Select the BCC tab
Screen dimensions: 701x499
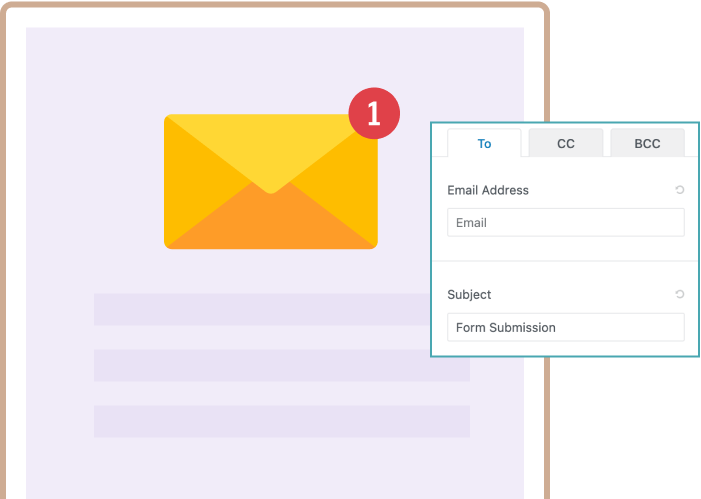click(647, 144)
